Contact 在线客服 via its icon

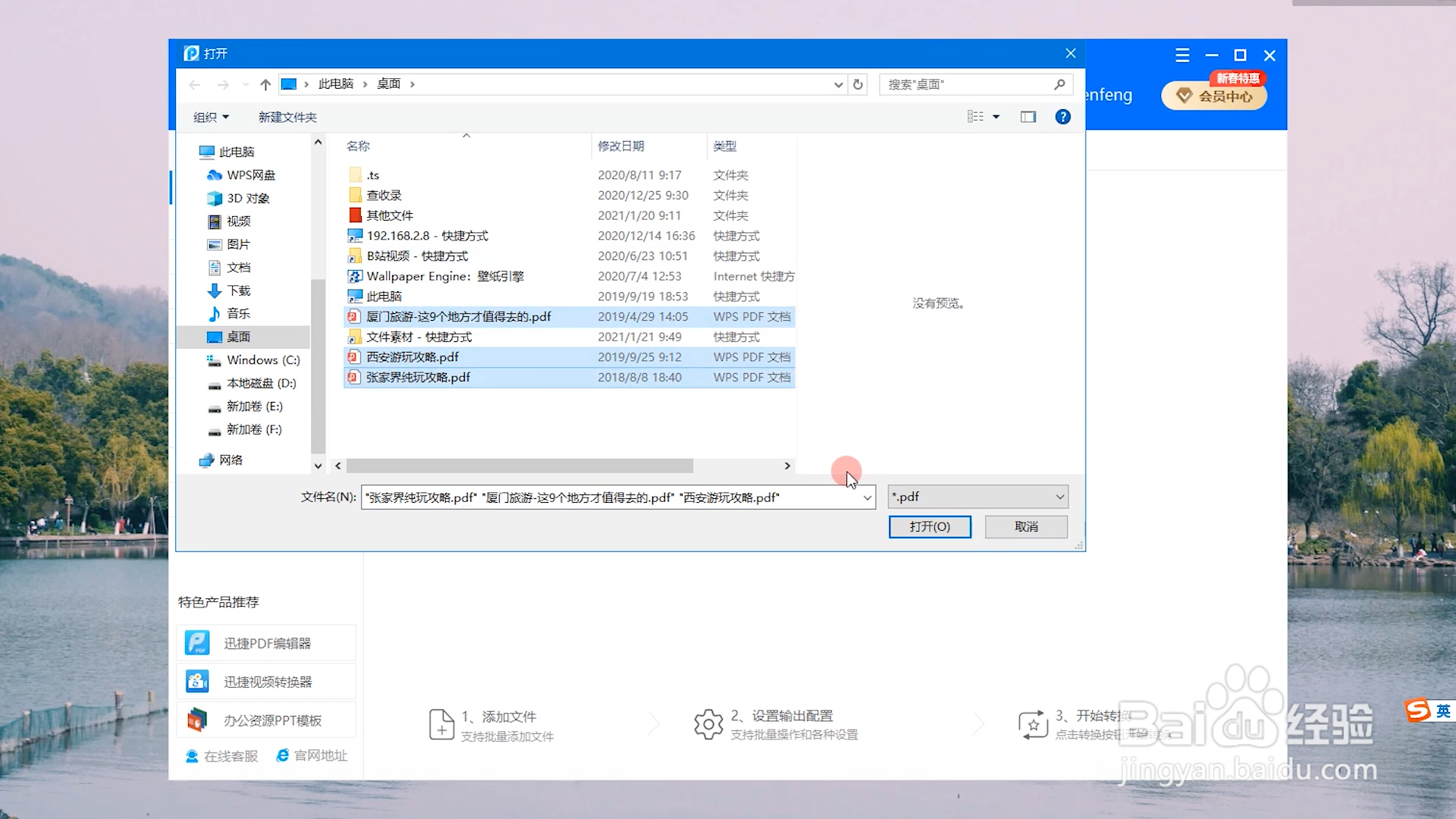191,755
